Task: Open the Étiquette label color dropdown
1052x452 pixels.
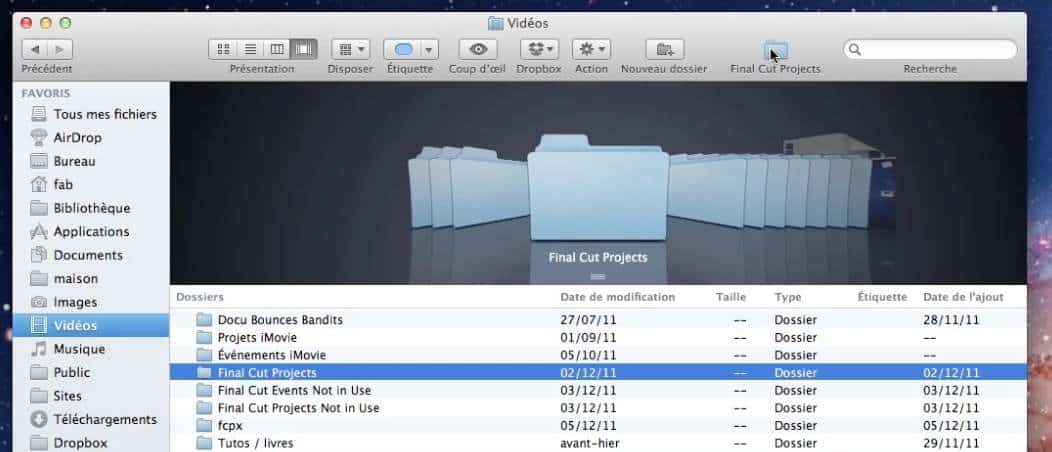Action: pos(411,49)
